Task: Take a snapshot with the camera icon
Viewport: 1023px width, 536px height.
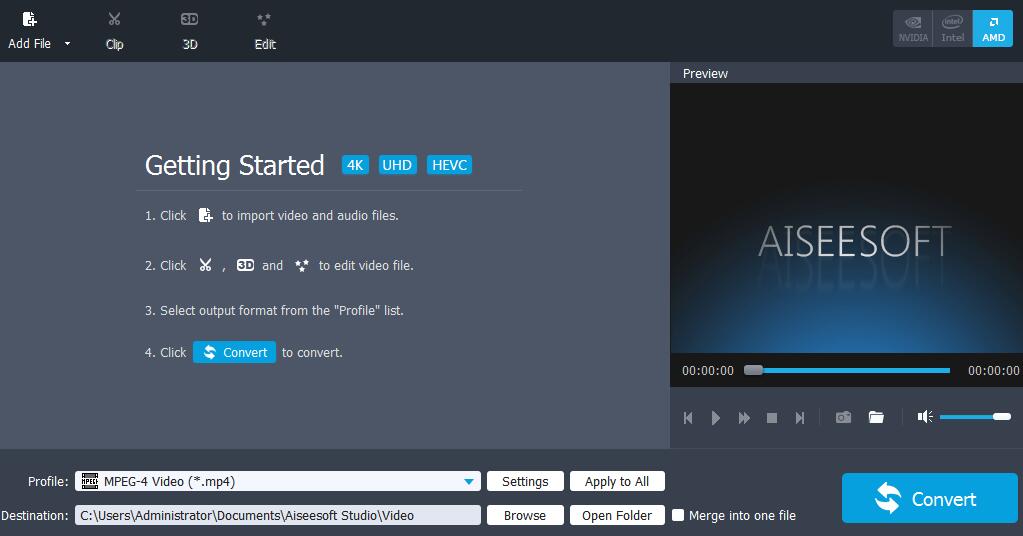Action: pyautogui.click(x=844, y=417)
